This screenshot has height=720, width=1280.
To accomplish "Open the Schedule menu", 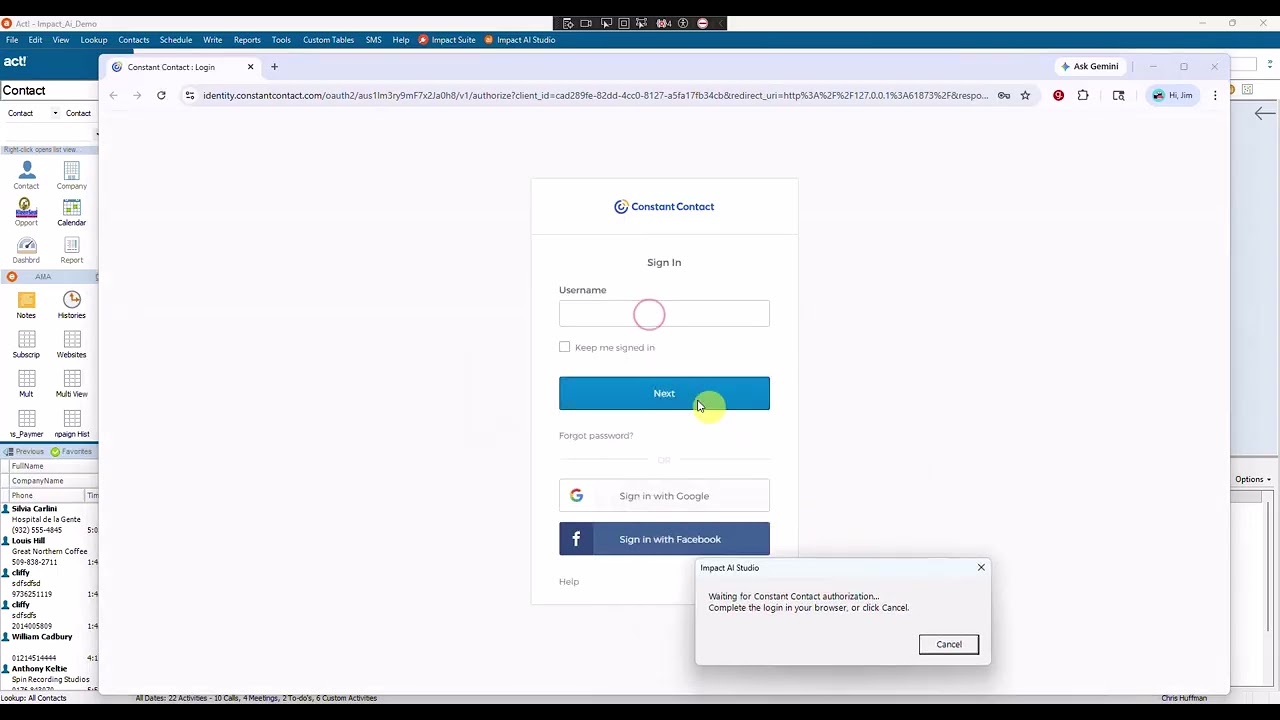I will [176, 40].
